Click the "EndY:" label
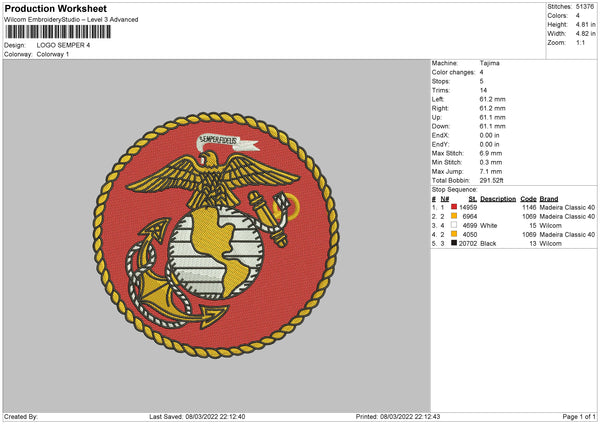 (440, 145)
